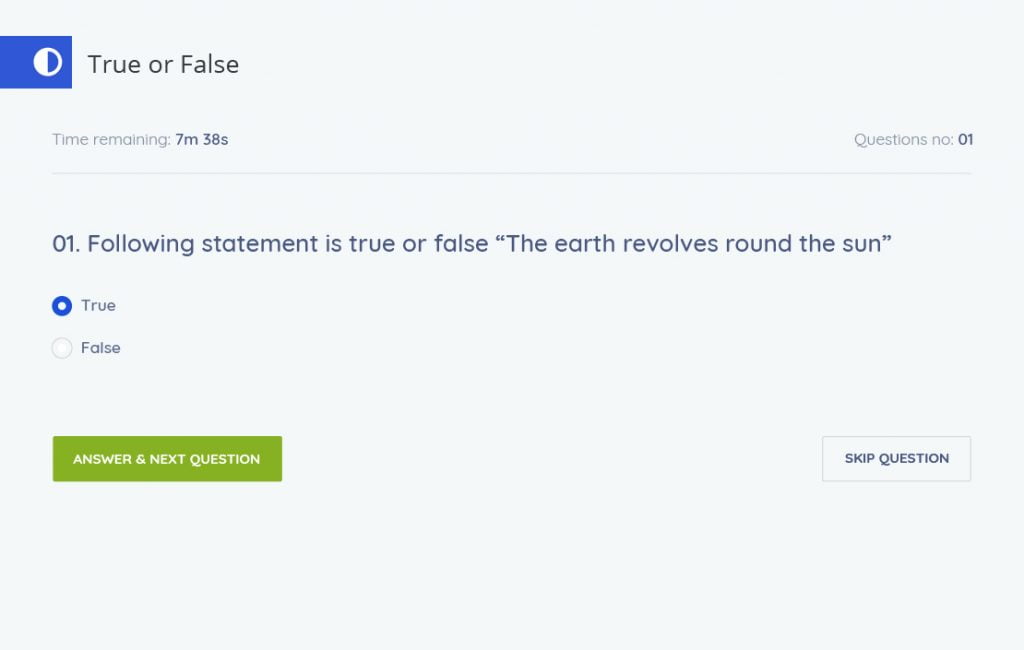Select the True radio button
Image resolution: width=1024 pixels, height=650 pixels.
pyautogui.click(x=62, y=306)
